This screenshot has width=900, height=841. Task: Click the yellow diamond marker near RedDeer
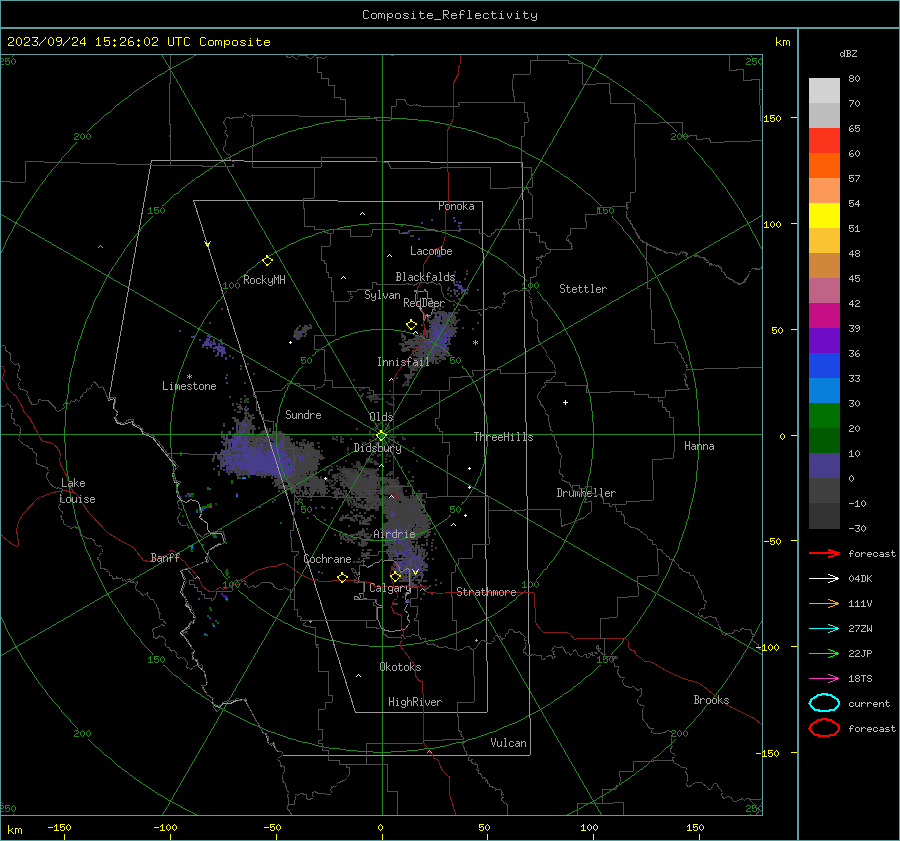point(412,325)
